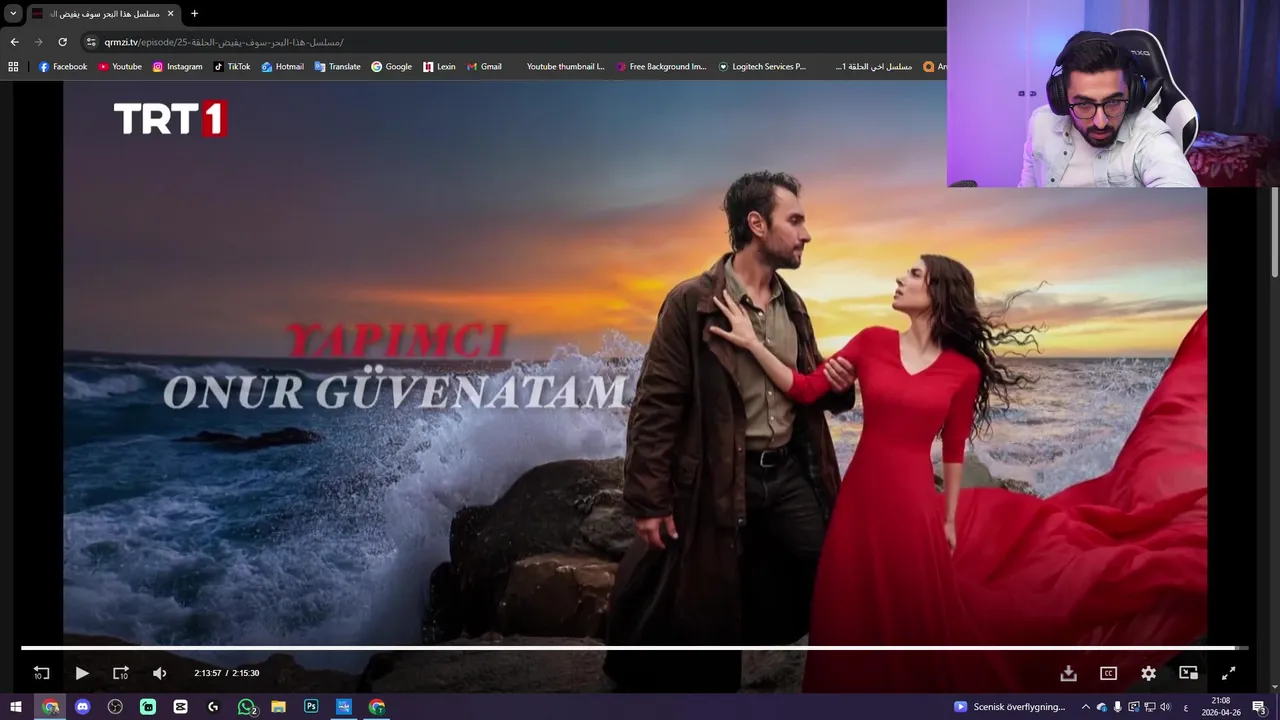
Task: Click the Scenisk överflygning taskbar widget
Action: pyautogui.click(x=1010, y=707)
